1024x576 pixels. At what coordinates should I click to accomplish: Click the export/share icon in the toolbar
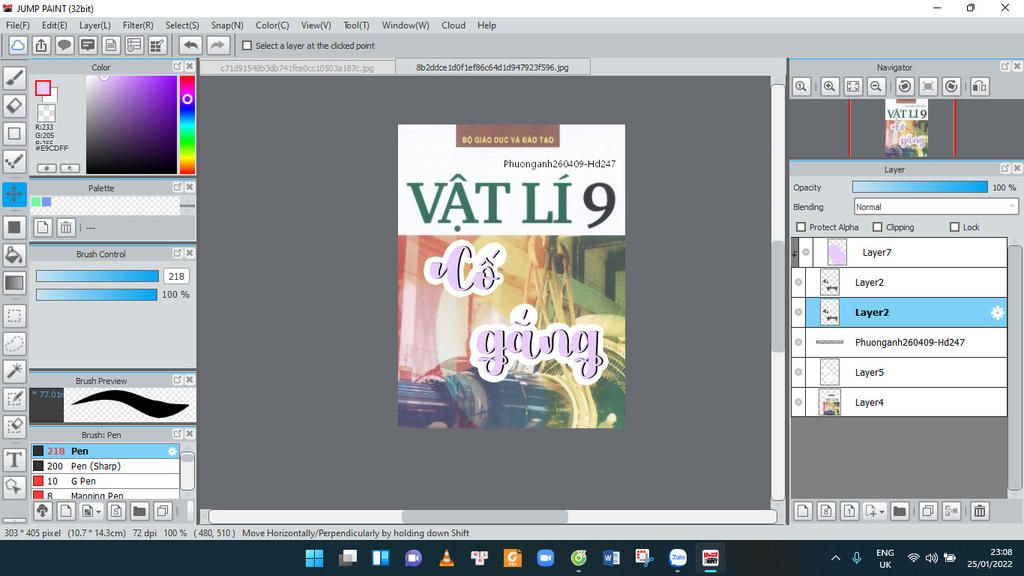click(41, 46)
